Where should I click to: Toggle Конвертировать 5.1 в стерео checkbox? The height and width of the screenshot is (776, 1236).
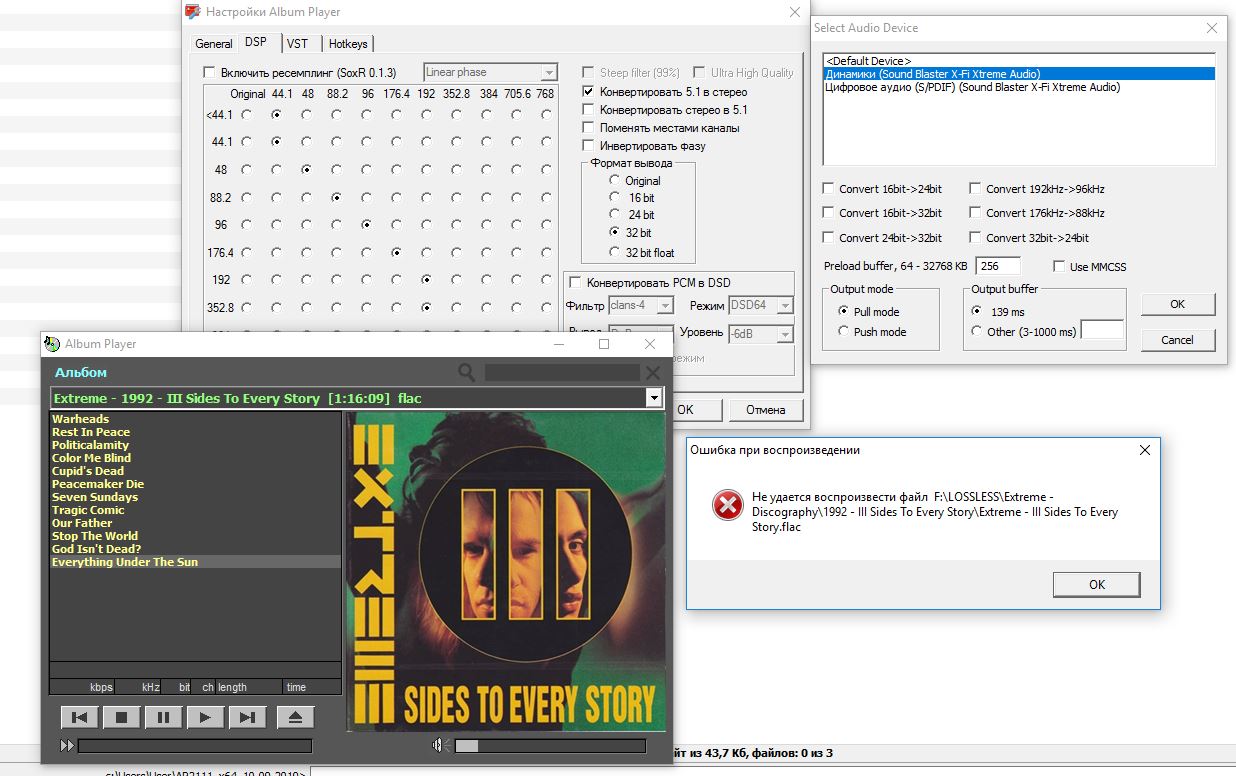tap(589, 92)
